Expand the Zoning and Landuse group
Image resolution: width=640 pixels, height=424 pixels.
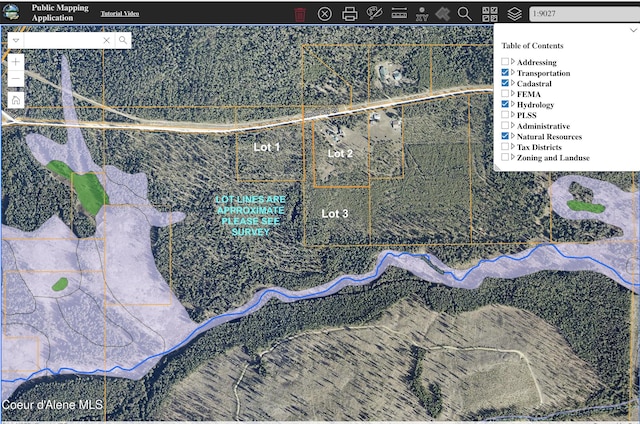pos(513,157)
